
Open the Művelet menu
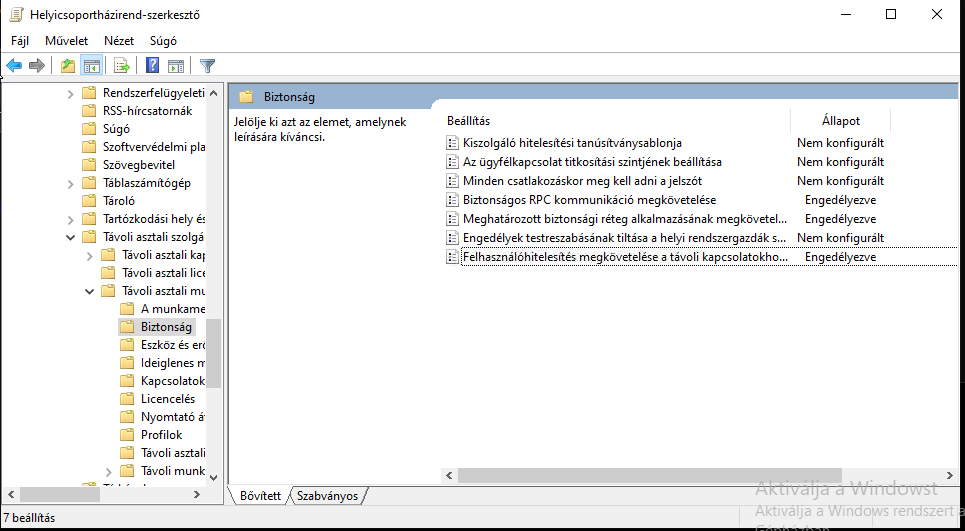66,41
